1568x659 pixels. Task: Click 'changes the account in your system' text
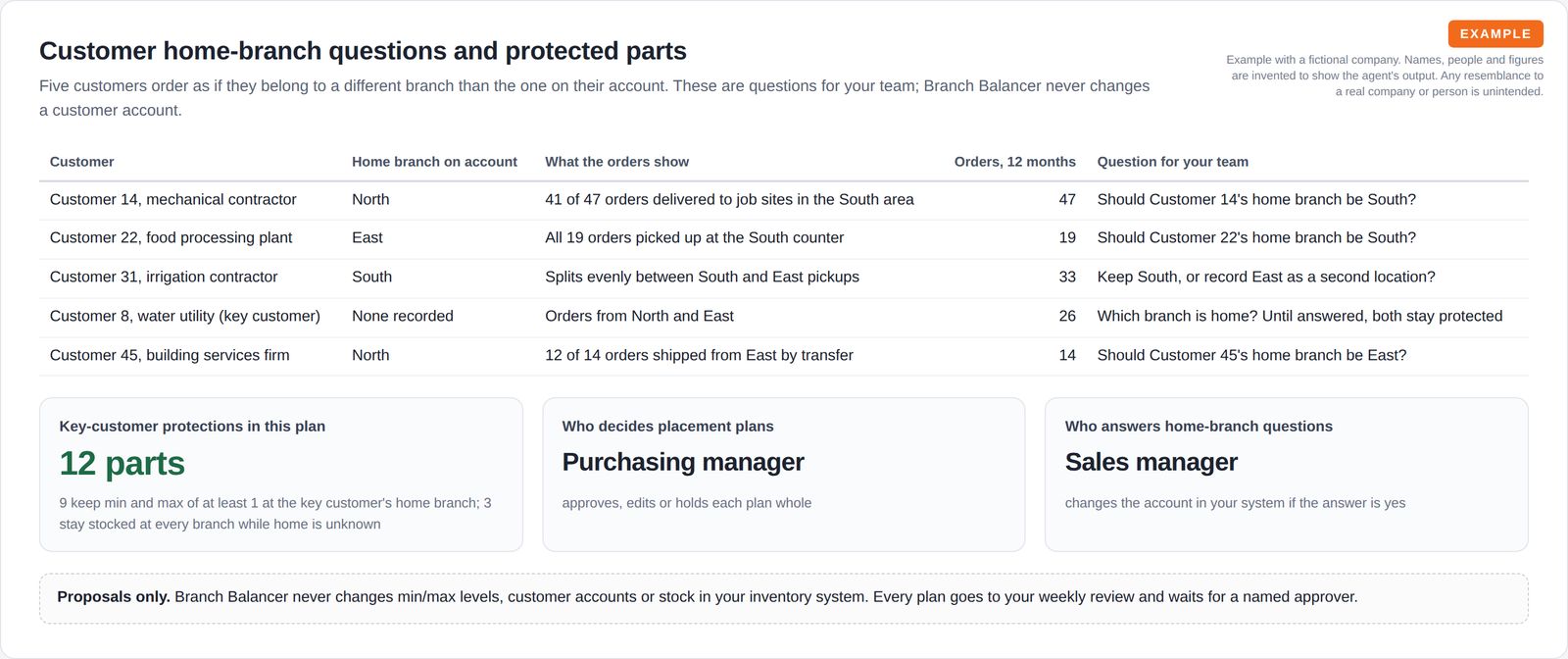pyautogui.click(x=1235, y=503)
